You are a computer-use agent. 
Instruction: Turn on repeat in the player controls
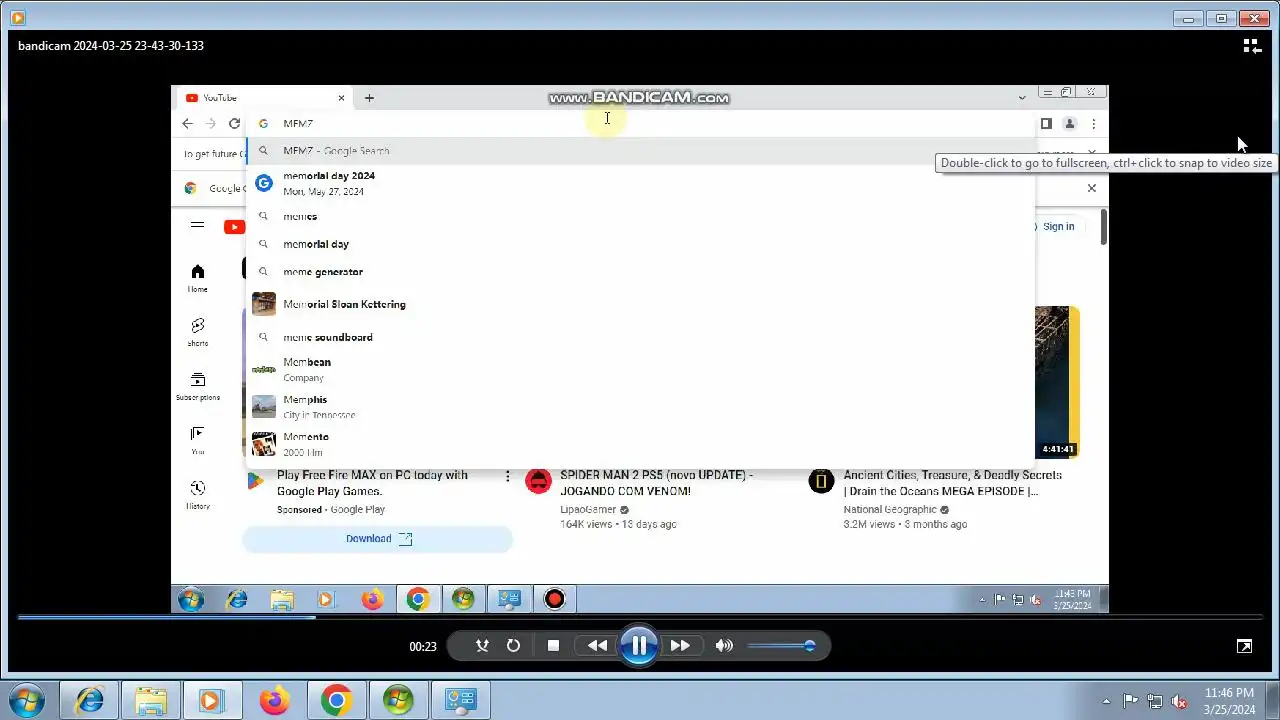(x=513, y=646)
